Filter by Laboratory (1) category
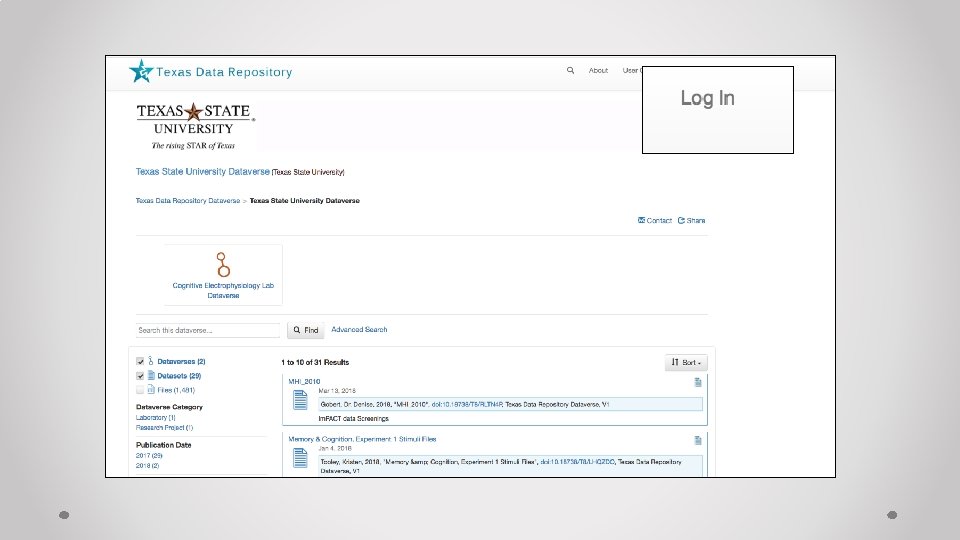Screen dimensions: 960x540 pyautogui.click(x=156, y=418)
